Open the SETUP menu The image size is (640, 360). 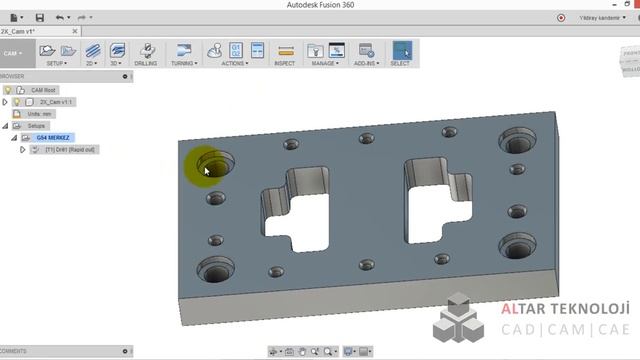57,63
